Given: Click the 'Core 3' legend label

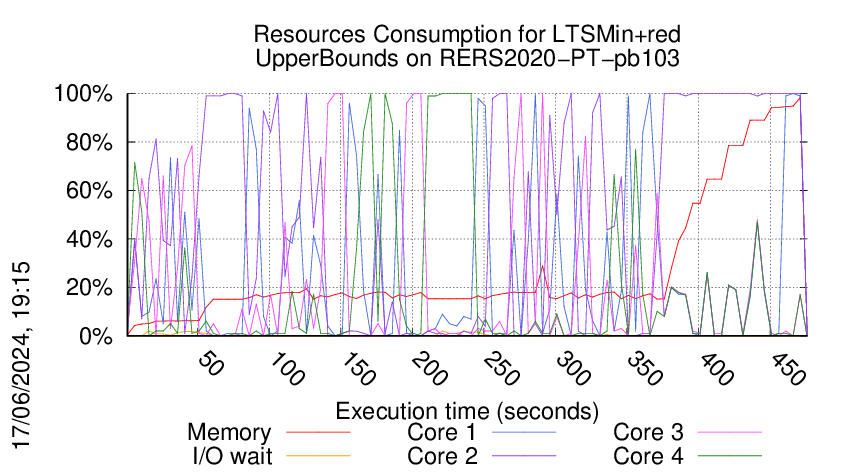Looking at the screenshot, I should pyautogui.click(x=648, y=432).
